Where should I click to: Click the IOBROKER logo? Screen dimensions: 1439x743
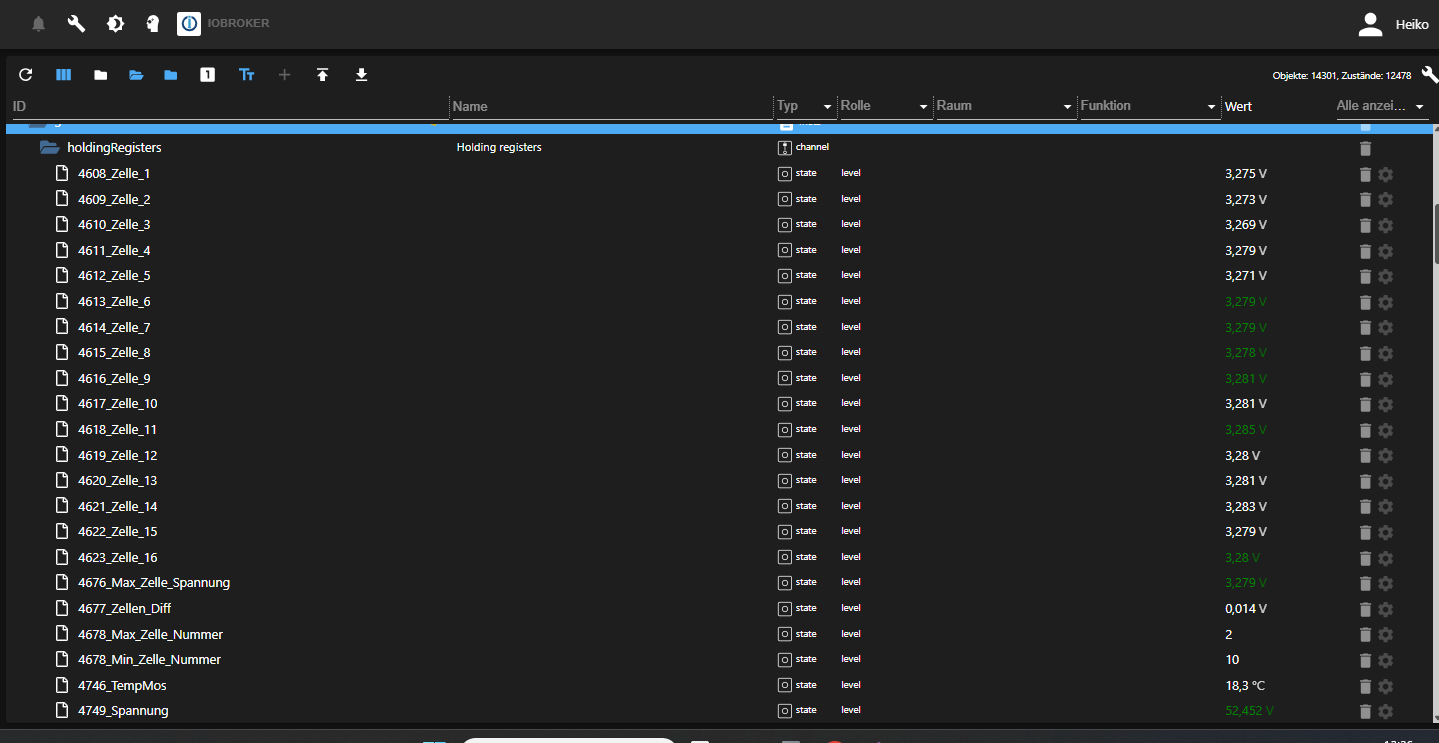(x=189, y=23)
